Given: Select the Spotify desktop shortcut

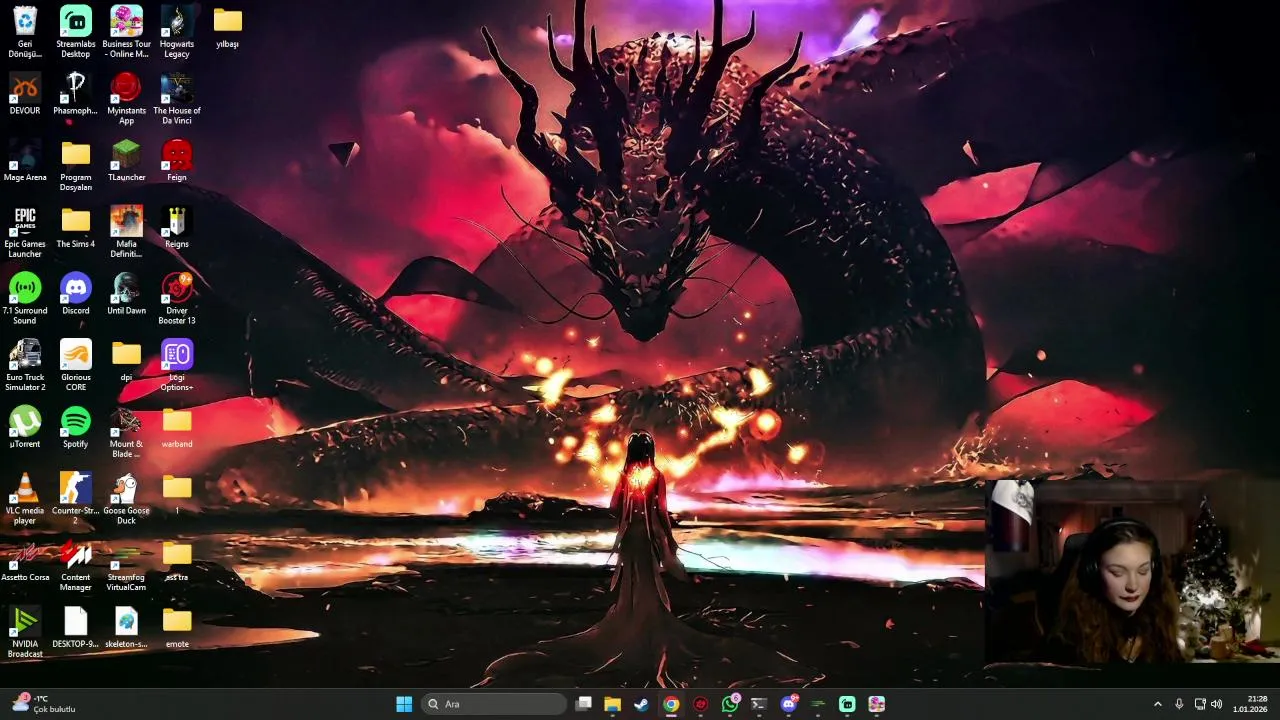Looking at the screenshot, I should [75, 427].
